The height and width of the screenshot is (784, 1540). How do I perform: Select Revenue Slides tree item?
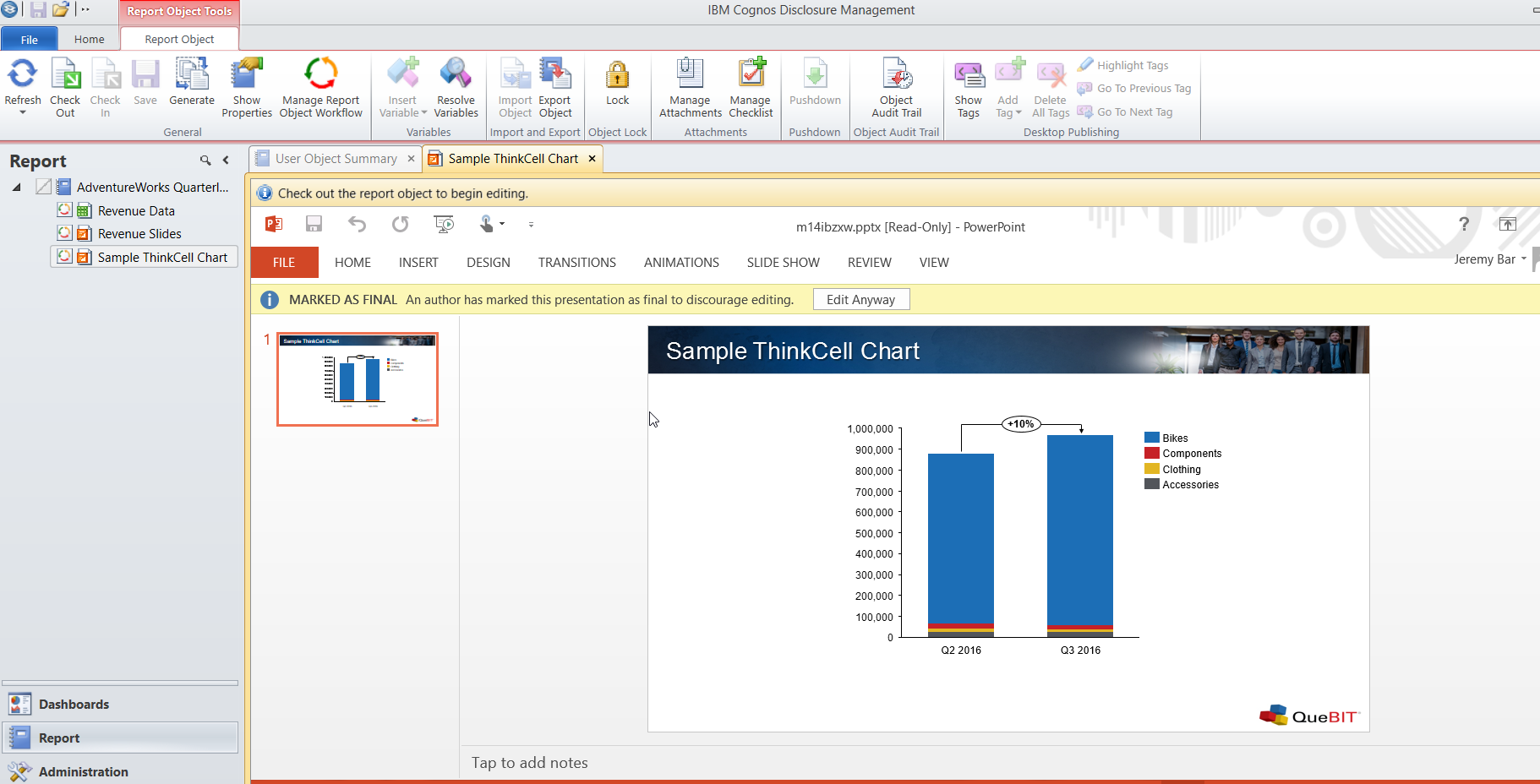pos(139,234)
